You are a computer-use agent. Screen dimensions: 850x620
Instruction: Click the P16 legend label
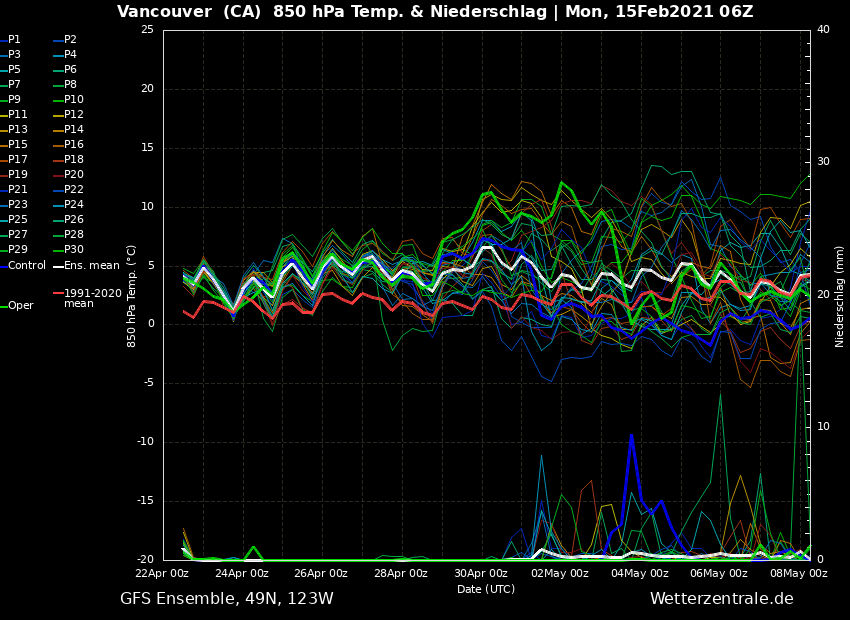click(74, 145)
